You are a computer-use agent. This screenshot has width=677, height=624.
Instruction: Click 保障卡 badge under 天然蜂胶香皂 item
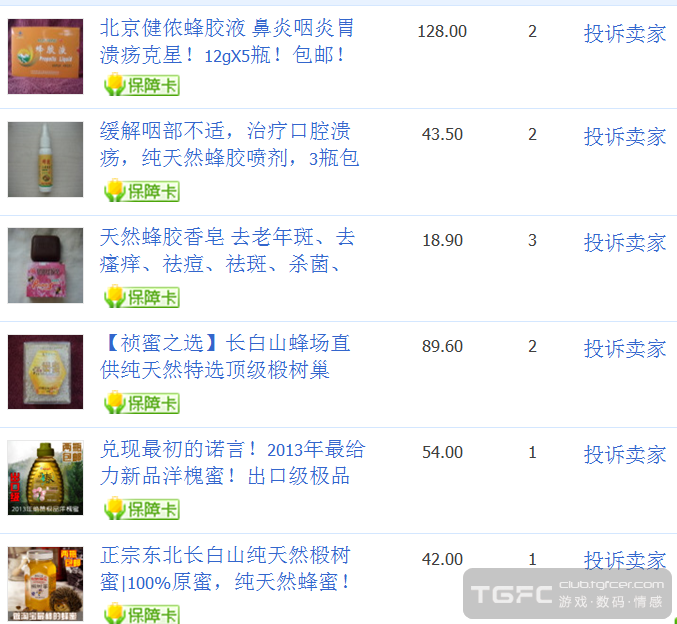click(x=142, y=297)
